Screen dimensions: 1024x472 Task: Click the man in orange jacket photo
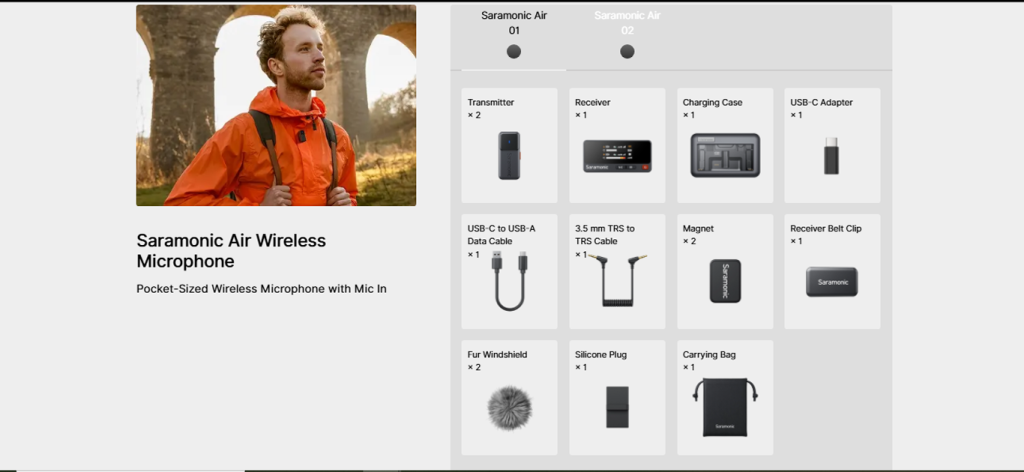point(276,106)
